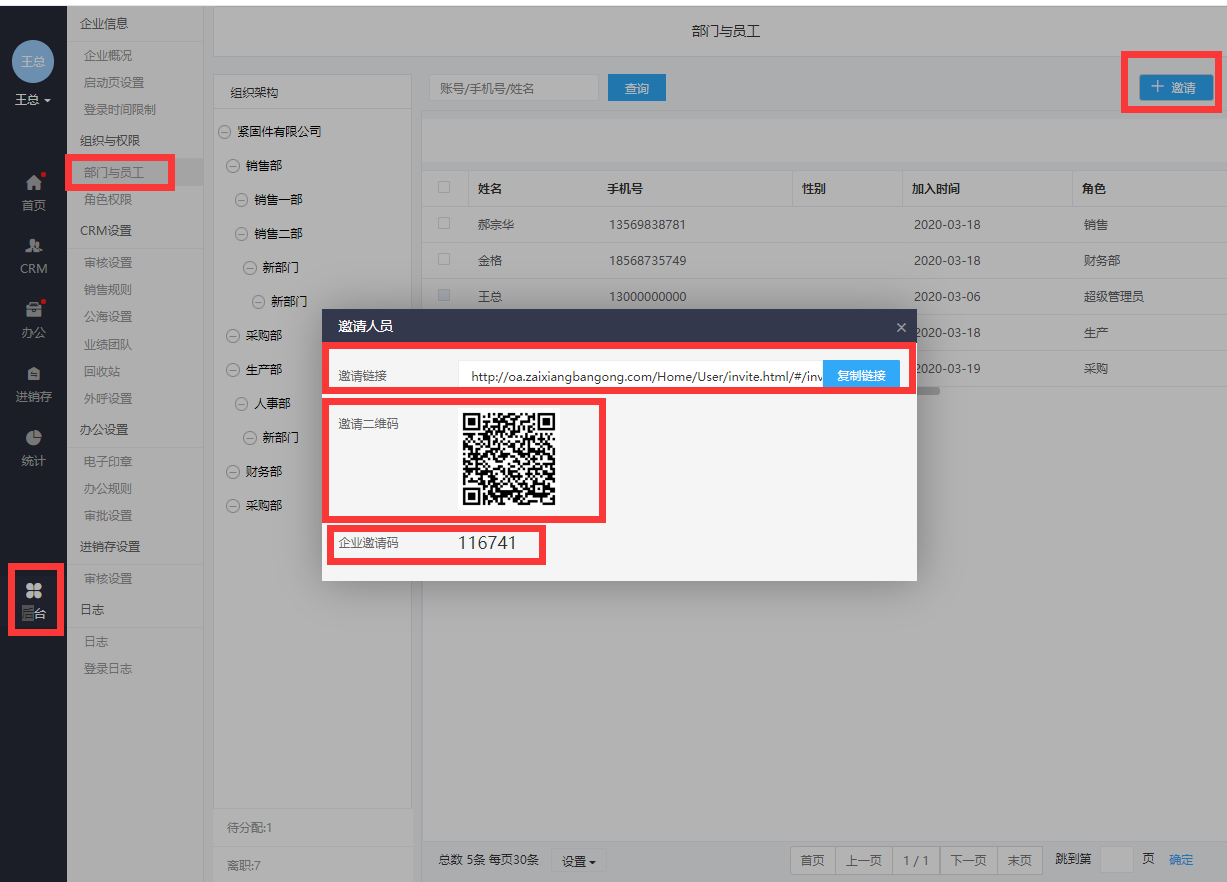Screen dimensions: 1227x882
Task: Click 首页 button in pagination bar
Action: pyautogui.click(x=813, y=861)
